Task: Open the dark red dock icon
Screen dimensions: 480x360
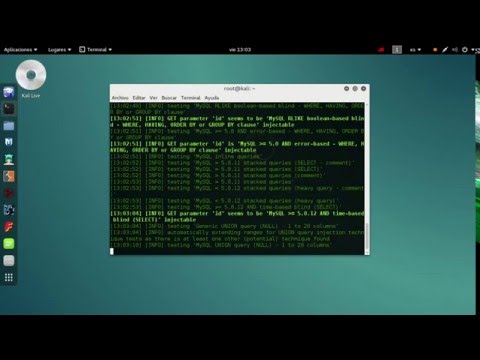Action: (x=9, y=193)
